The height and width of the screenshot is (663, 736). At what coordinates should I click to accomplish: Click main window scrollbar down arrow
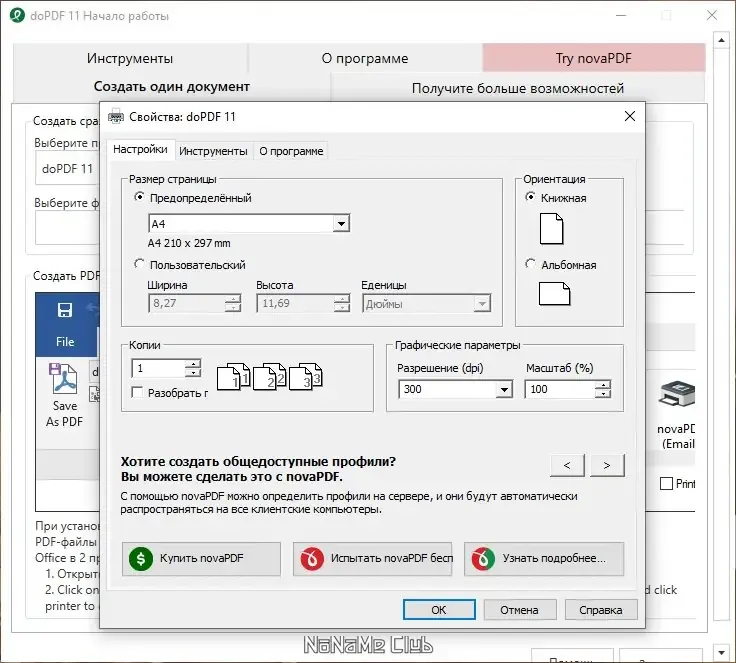click(721, 652)
